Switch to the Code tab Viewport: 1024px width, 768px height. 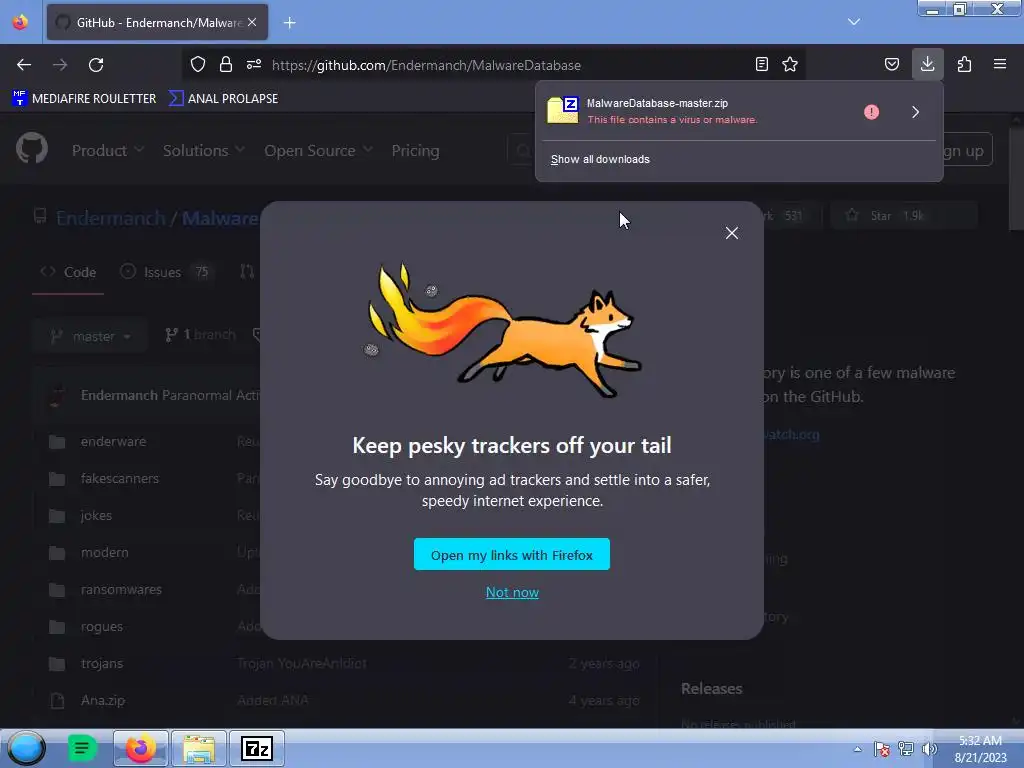tap(68, 272)
